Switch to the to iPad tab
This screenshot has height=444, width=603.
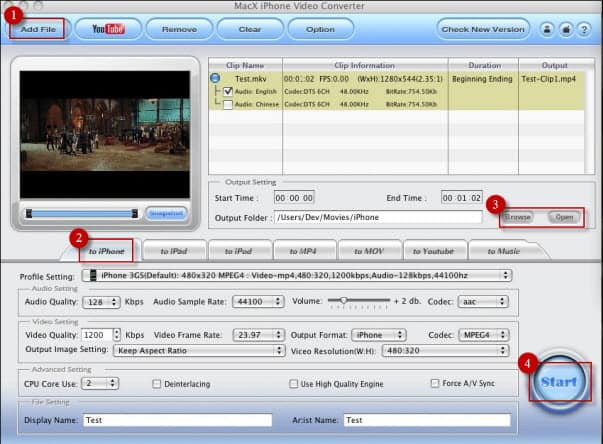(174, 251)
